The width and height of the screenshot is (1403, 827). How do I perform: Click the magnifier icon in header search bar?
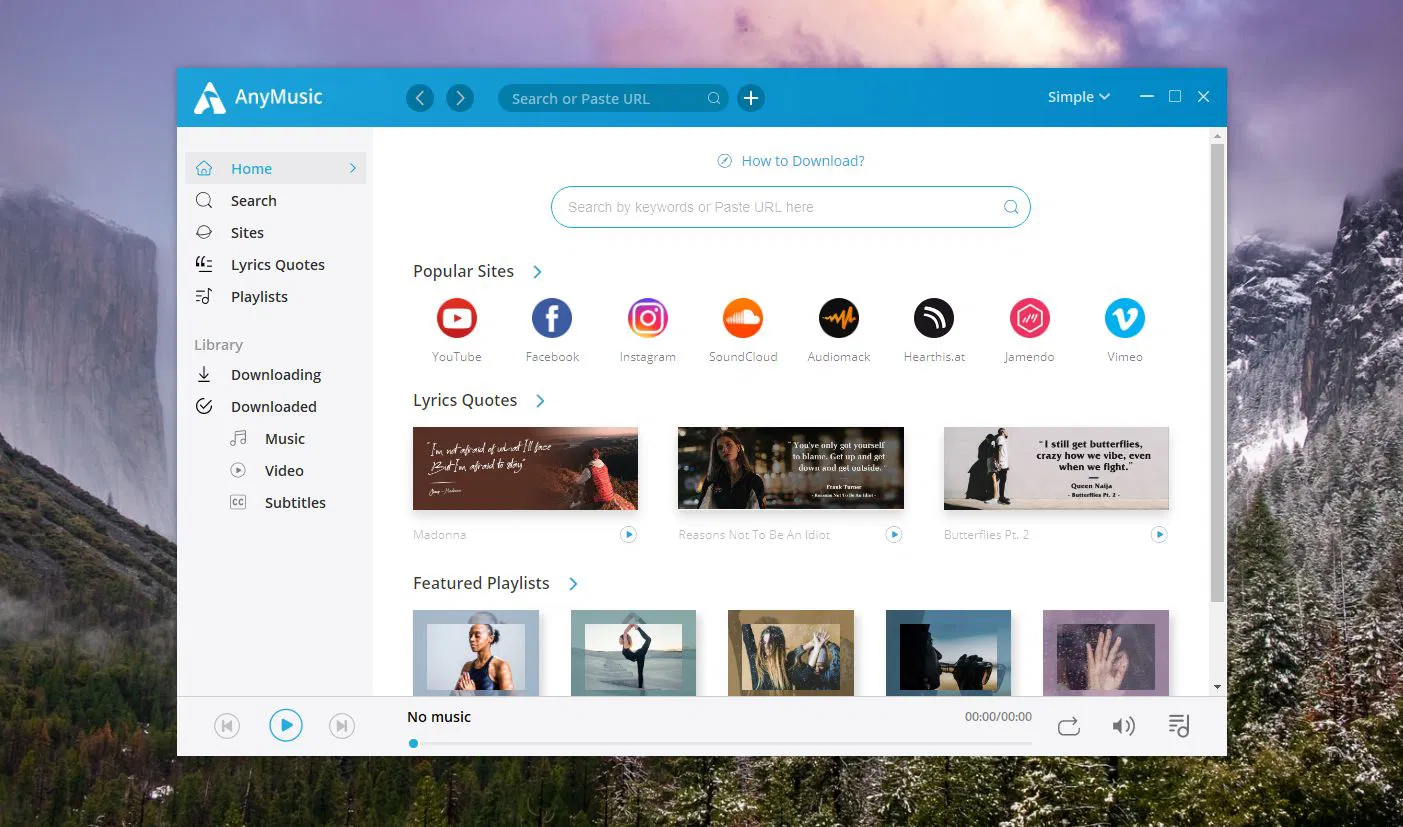tap(714, 98)
